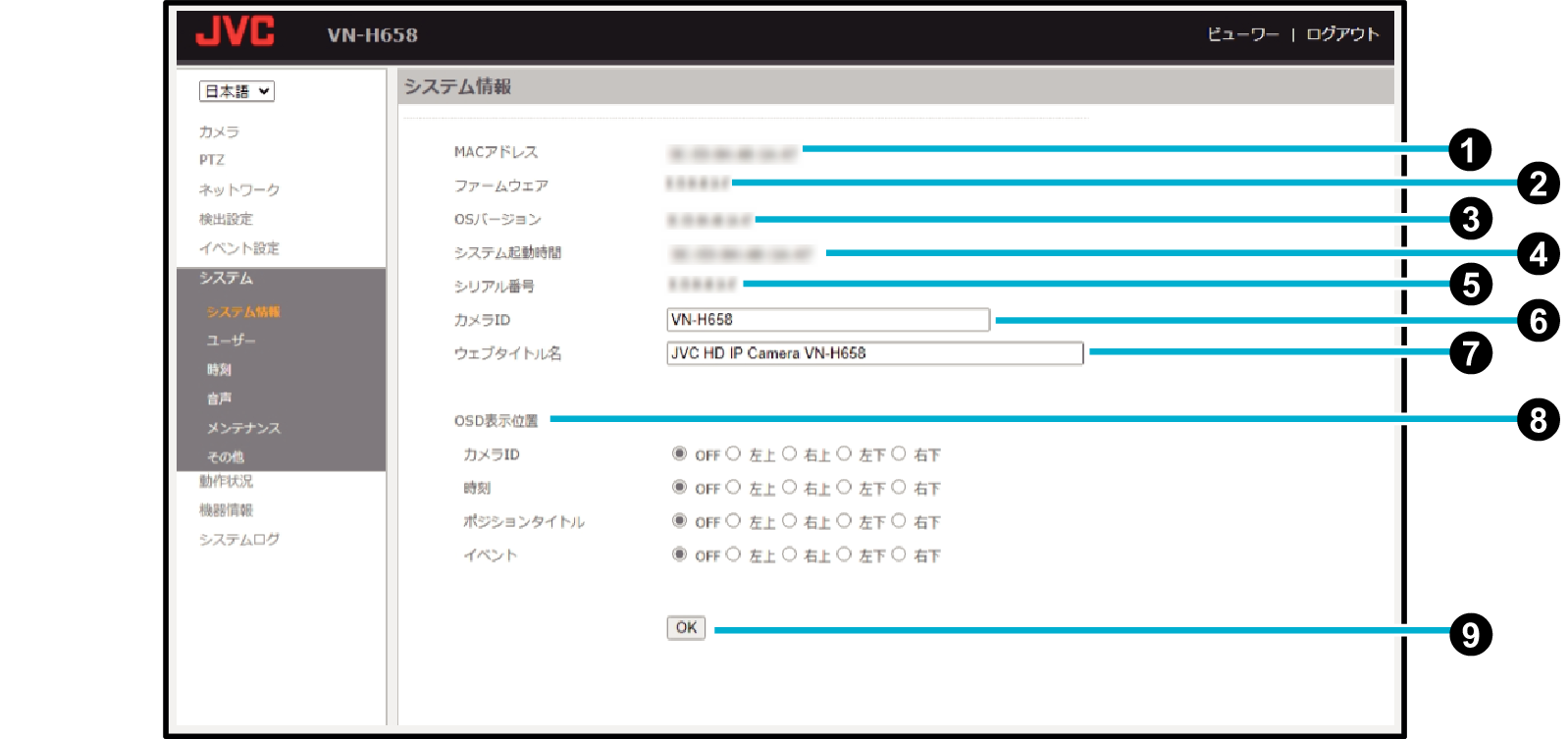
Task: Open the ビューワー link in header
Action: [x=1243, y=34]
